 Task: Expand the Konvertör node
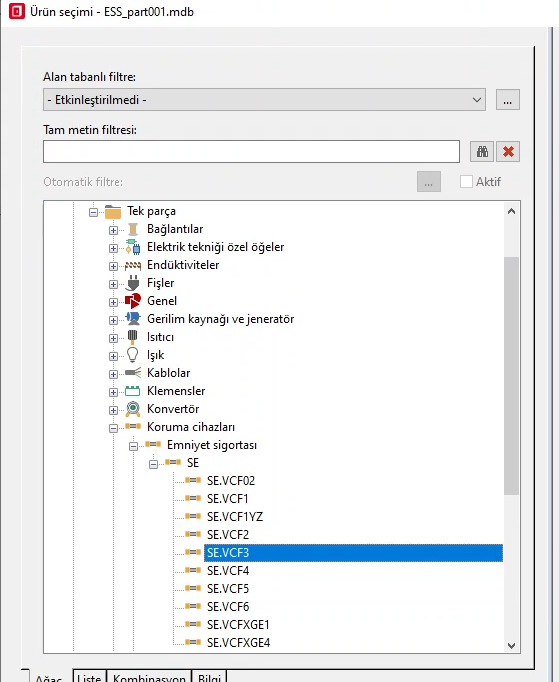(x=113, y=411)
